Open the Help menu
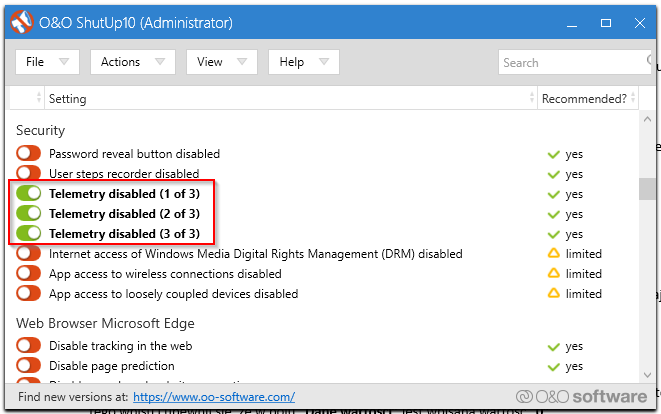This screenshot has width=661, height=414. [304, 62]
